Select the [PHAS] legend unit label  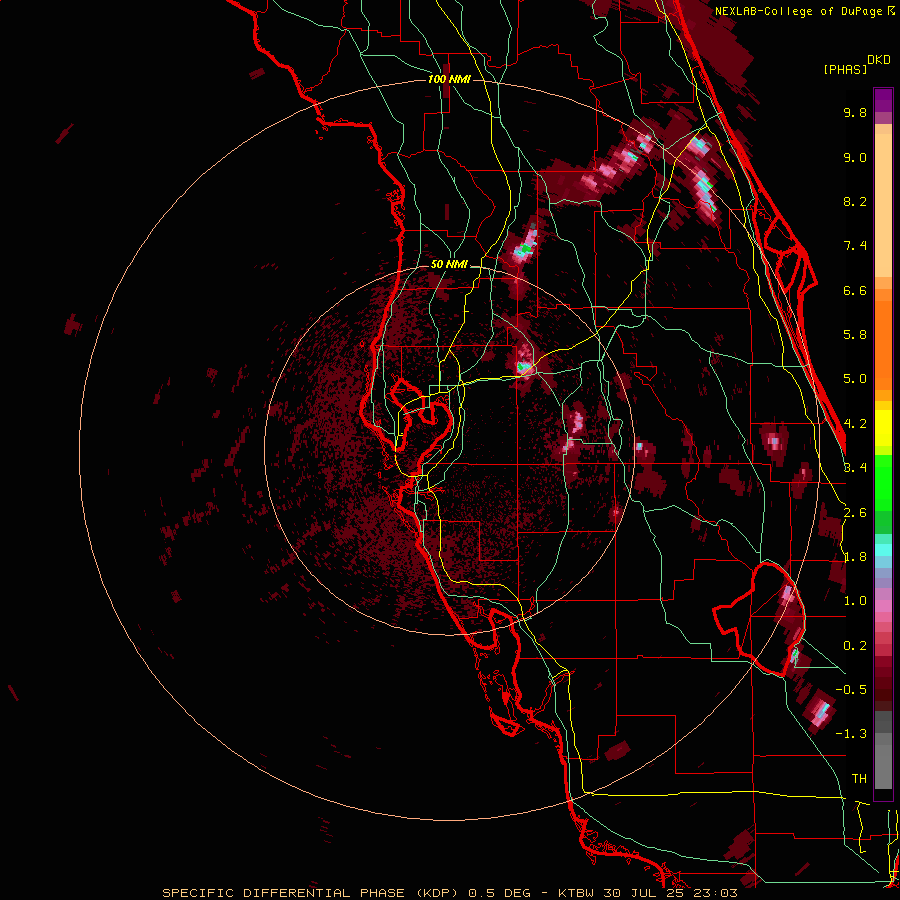click(x=845, y=69)
